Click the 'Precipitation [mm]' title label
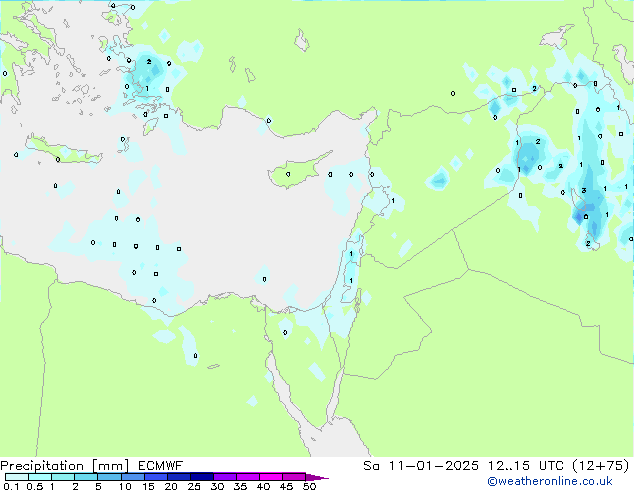 [x=65, y=466]
